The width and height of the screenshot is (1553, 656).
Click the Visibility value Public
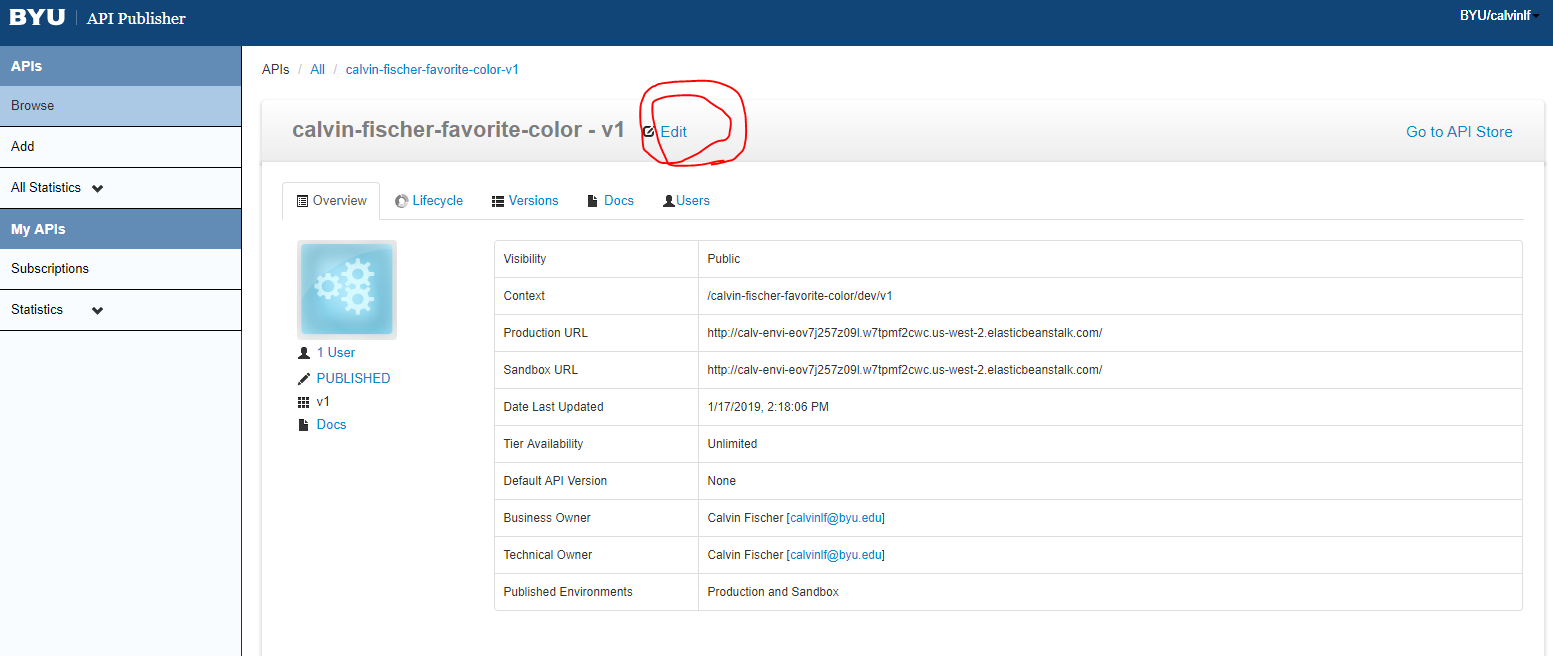point(724,259)
